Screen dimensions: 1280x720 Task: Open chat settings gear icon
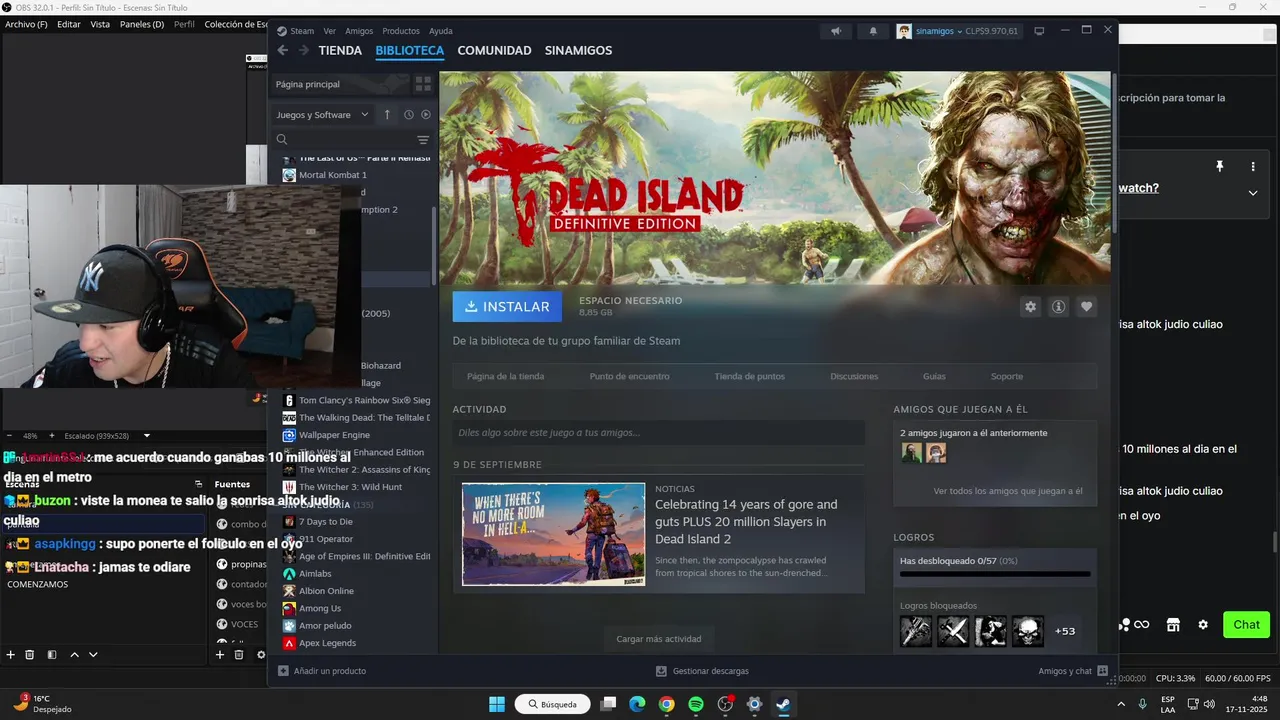click(x=1203, y=625)
